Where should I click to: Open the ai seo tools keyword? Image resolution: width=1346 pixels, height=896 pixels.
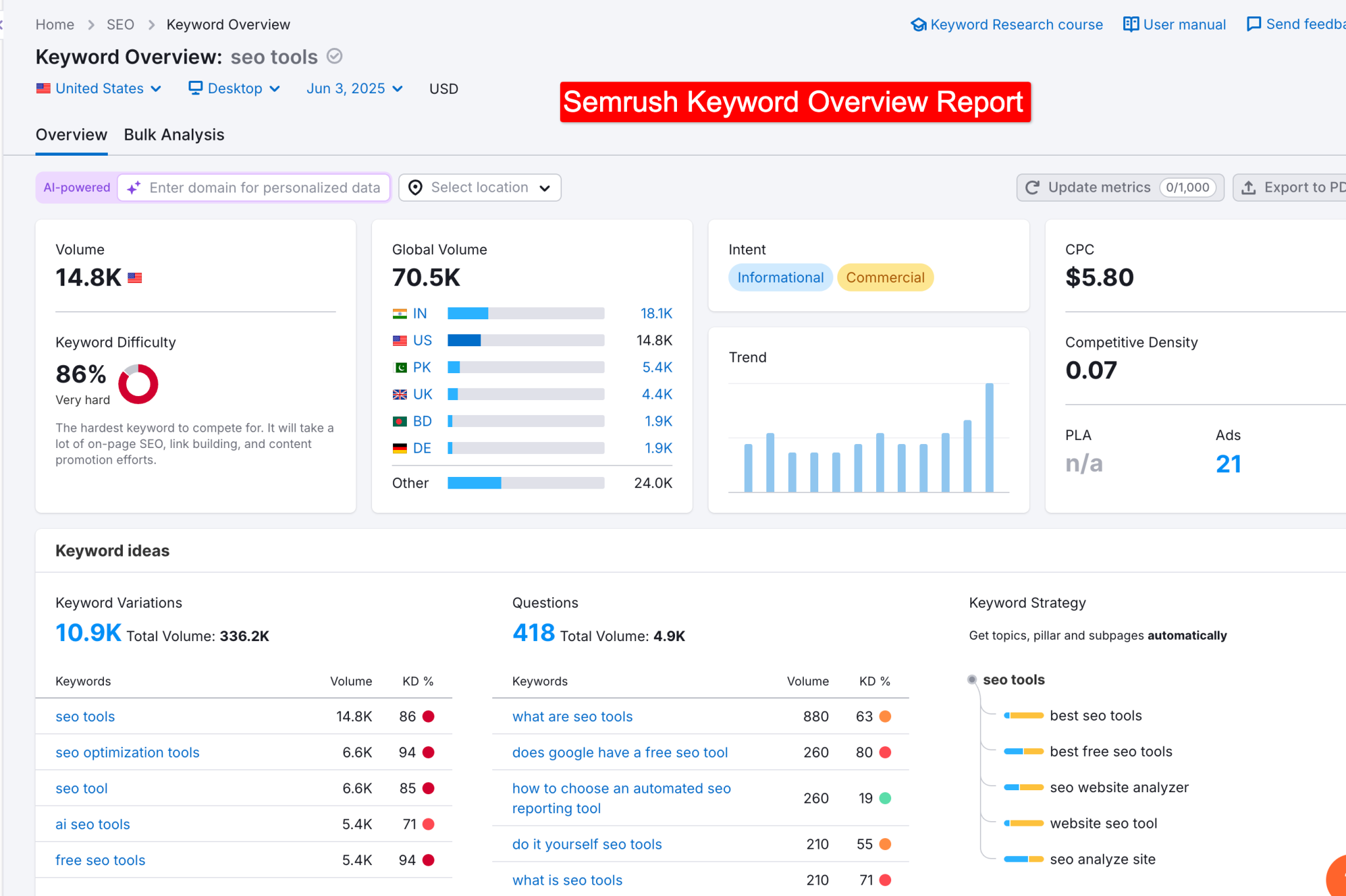(x=93, y=824)
